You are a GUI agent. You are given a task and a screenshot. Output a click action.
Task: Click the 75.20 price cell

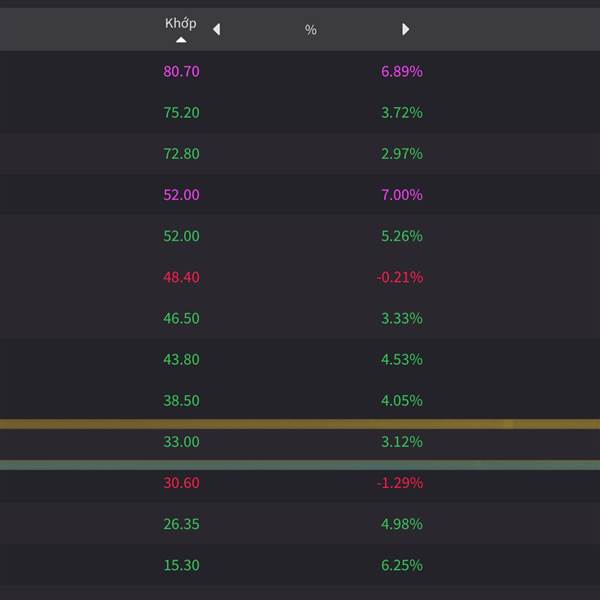coord(181,113)
